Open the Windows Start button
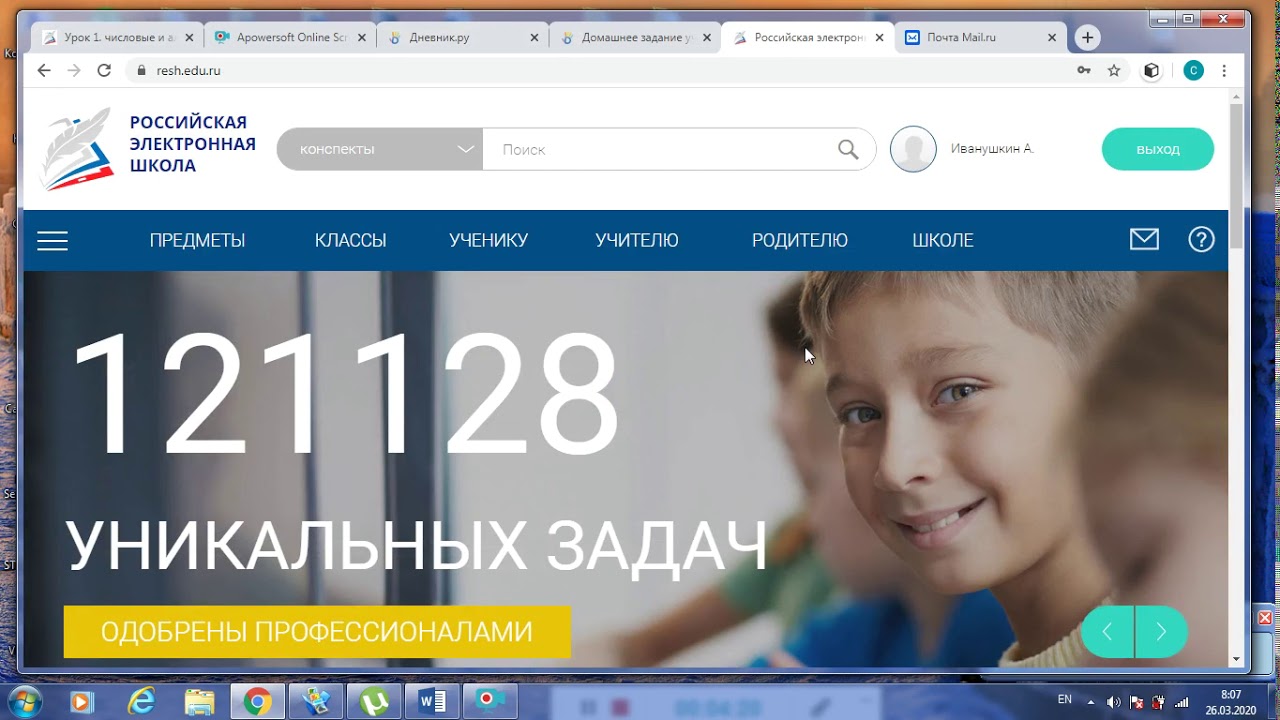The height and width of the screenshot is (720, 1280). [27, 701]
